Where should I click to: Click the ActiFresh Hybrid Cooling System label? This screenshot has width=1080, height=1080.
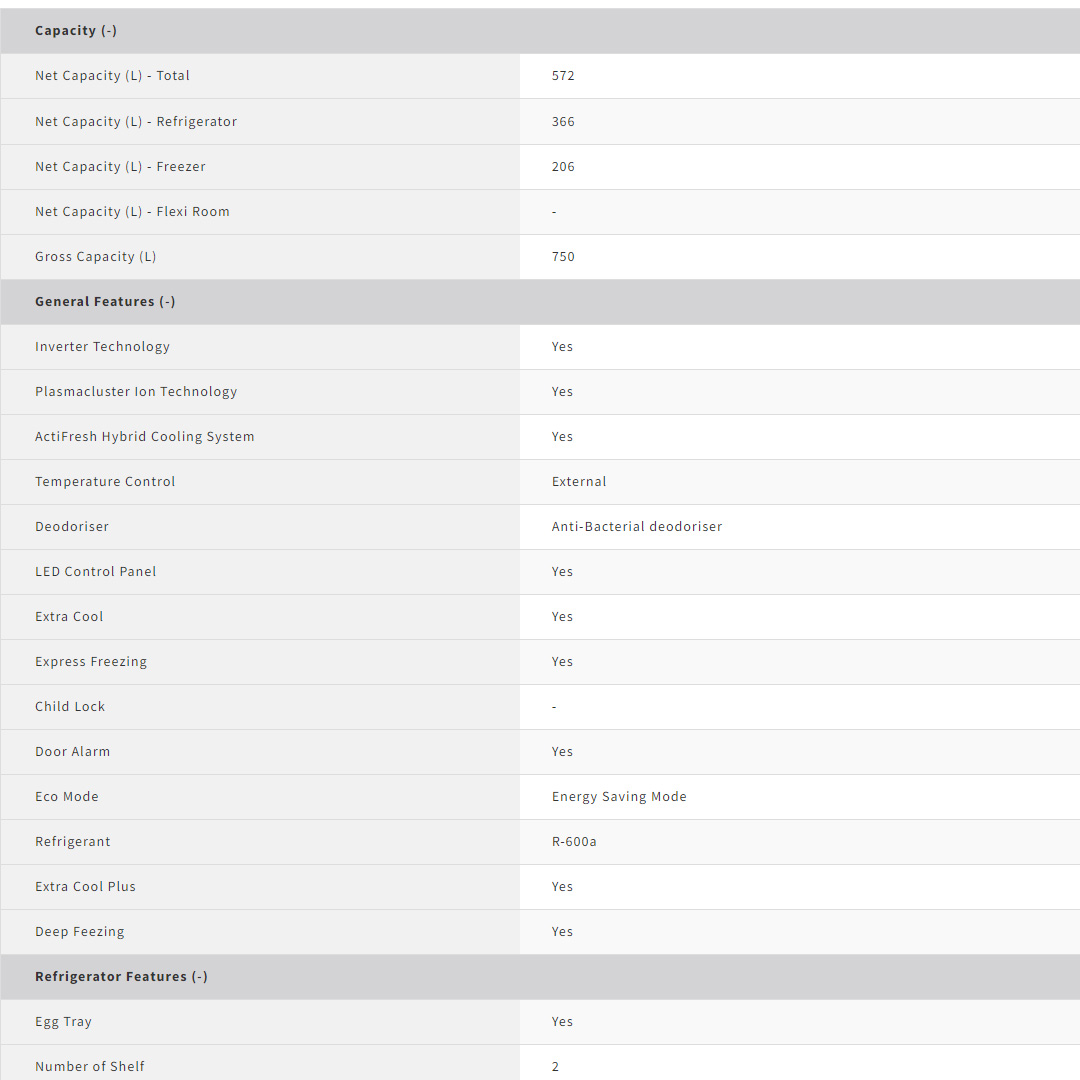(x=144, y=437)
